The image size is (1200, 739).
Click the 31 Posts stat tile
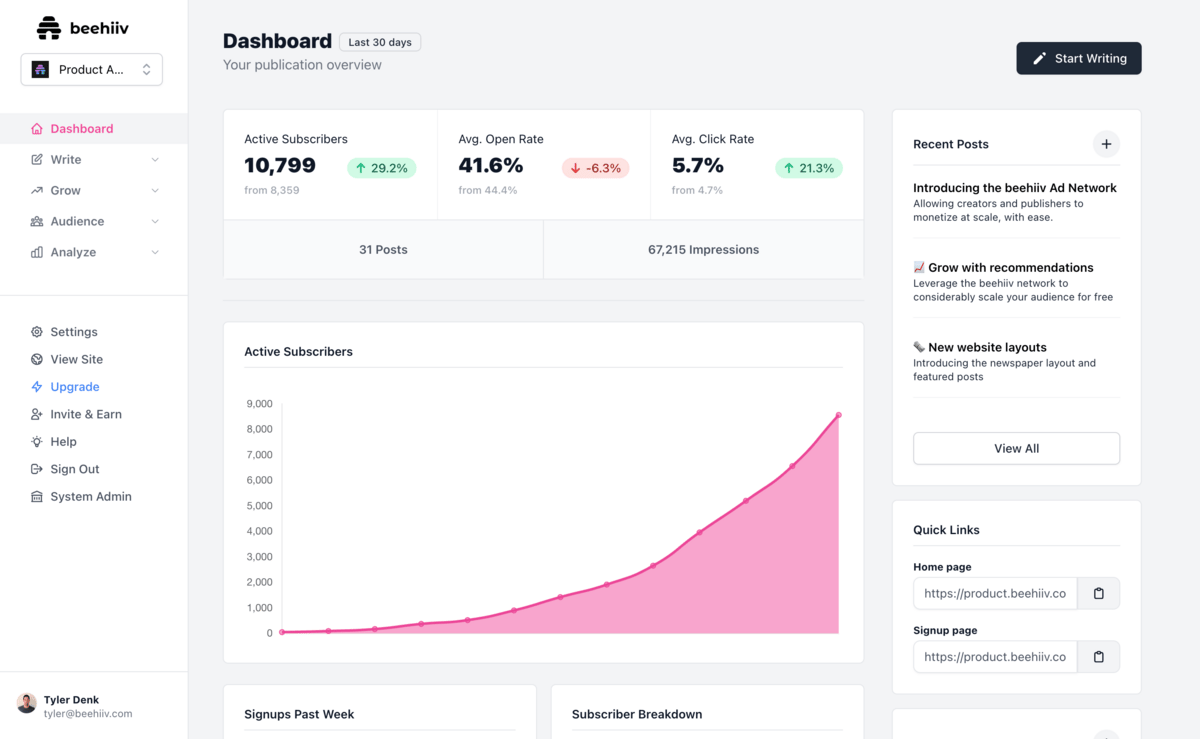pos(383,250)
